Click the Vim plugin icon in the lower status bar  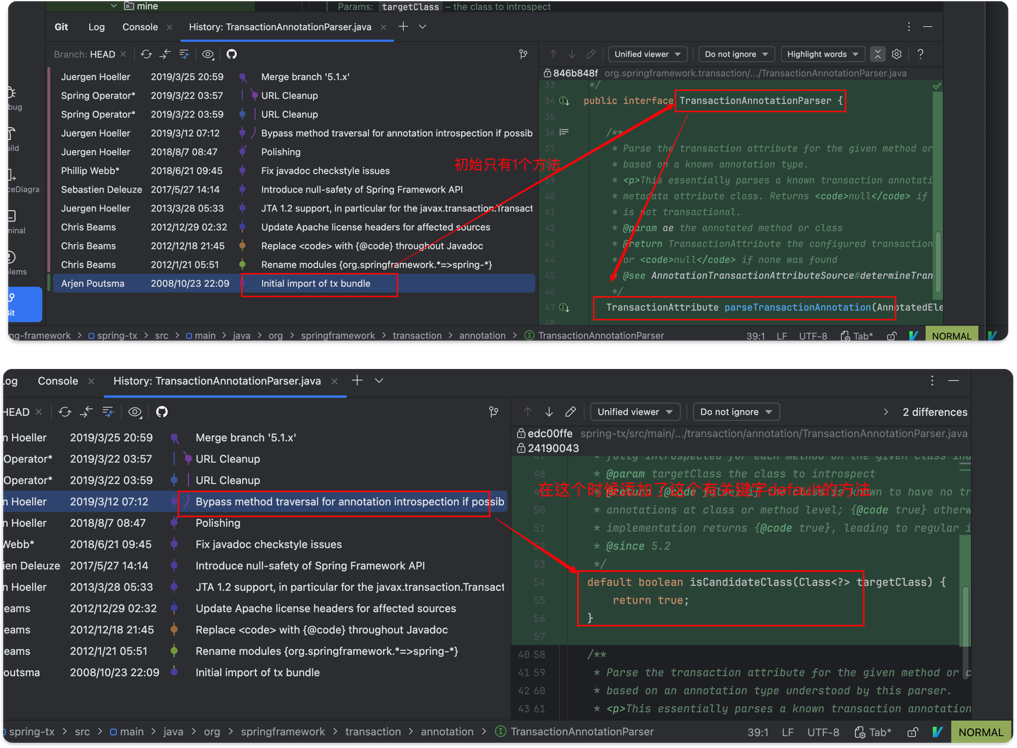(937, 732)
